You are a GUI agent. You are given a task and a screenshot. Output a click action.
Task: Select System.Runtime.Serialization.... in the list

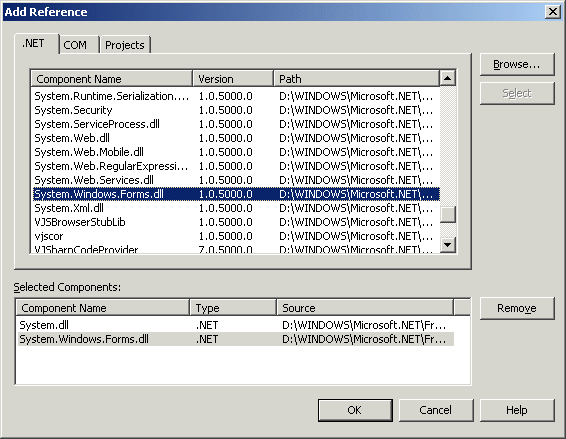(236, 96)
